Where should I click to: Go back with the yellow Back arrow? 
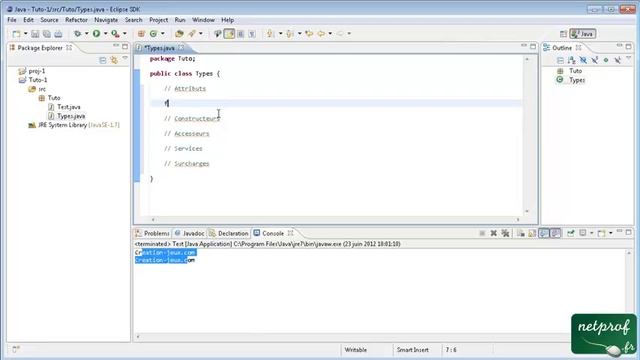(321, 34)
